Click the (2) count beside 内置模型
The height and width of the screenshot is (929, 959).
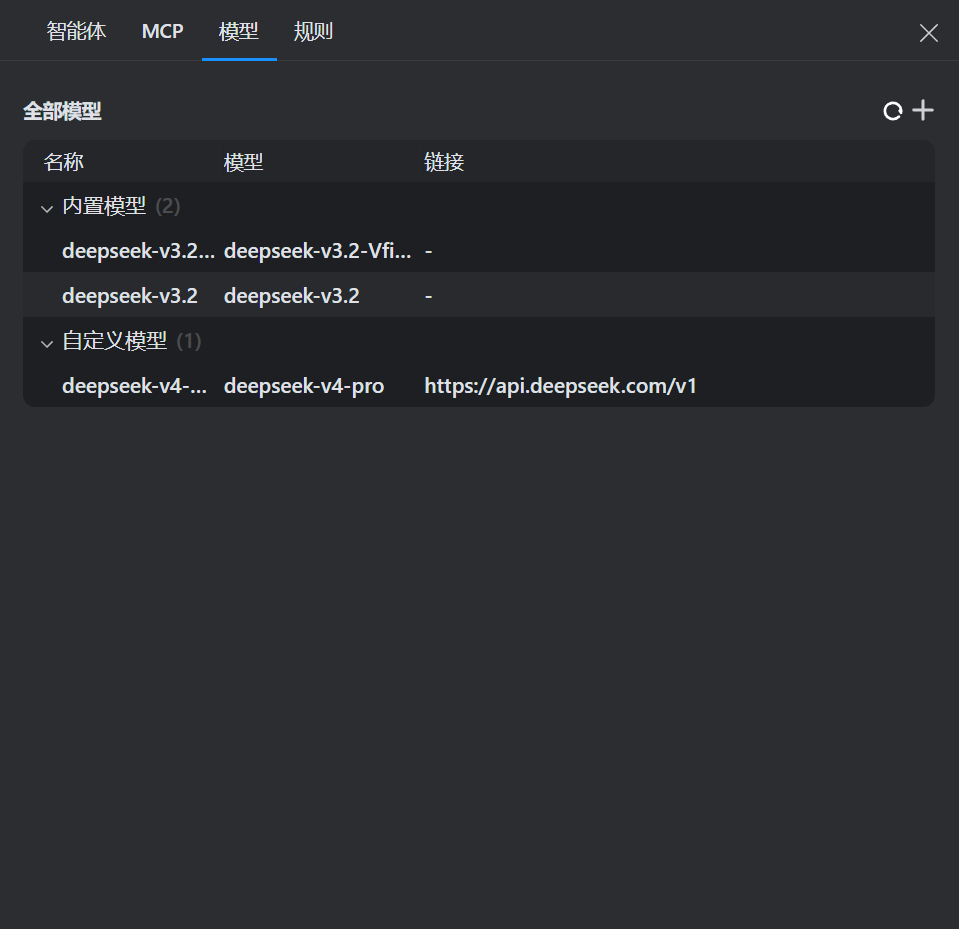(168, 207)
